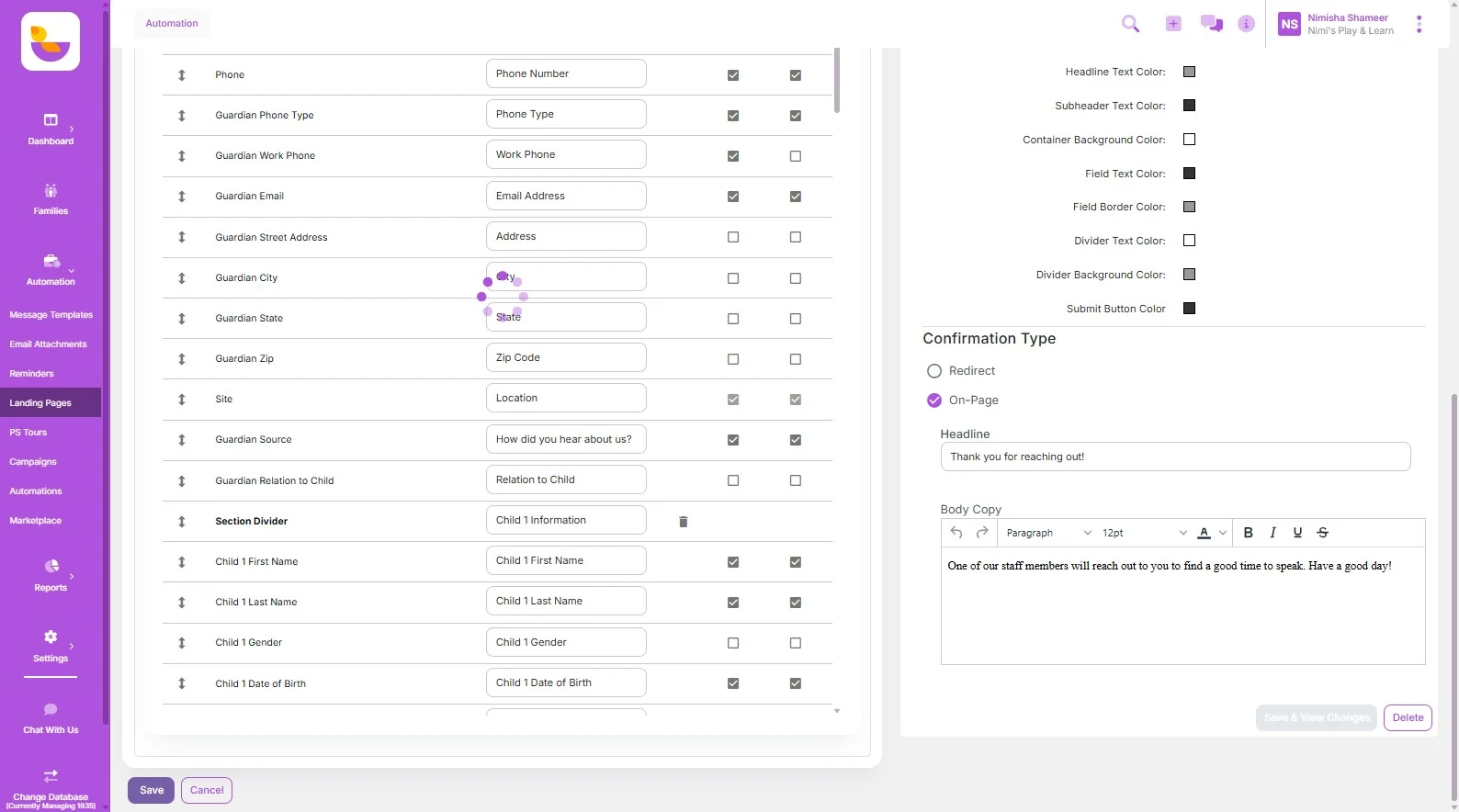Click the reorder handle for Phone row
The image size is (1459, 812).
coord(182,75)
